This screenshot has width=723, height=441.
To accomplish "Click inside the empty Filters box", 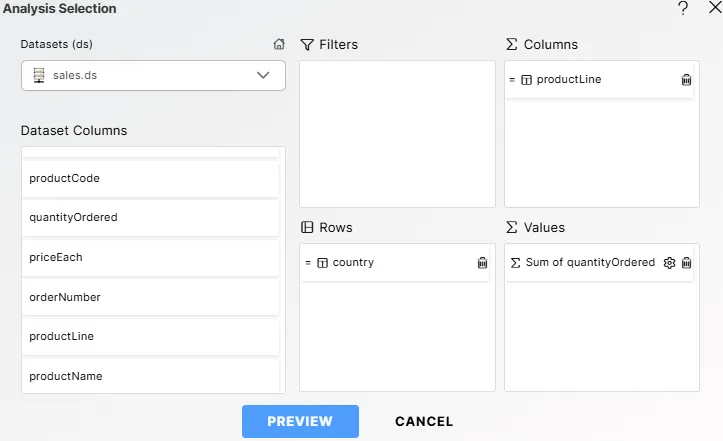I will coord(397,134).
